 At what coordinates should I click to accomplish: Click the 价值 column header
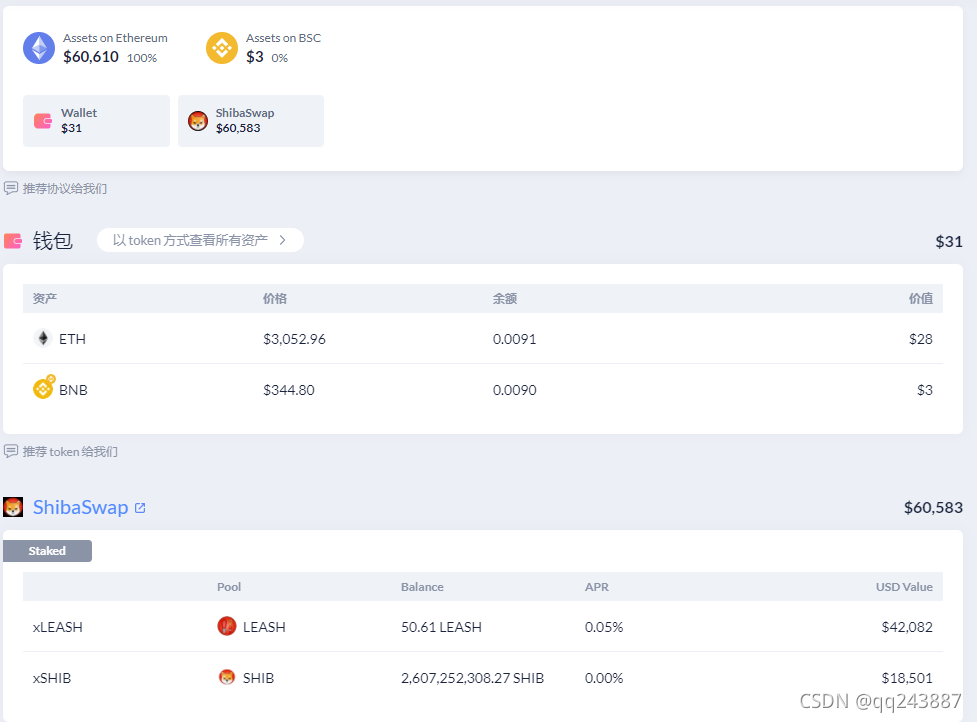coord(921,298)
